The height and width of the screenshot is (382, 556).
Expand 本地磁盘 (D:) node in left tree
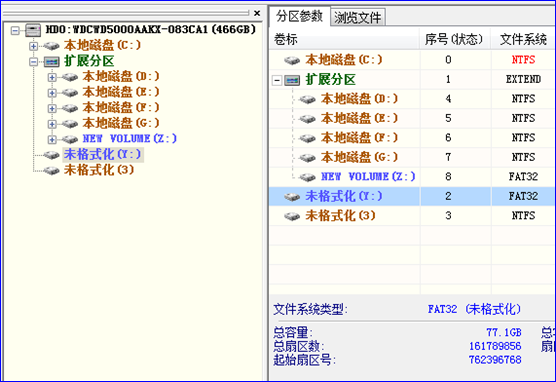click(x=52, y=77)
